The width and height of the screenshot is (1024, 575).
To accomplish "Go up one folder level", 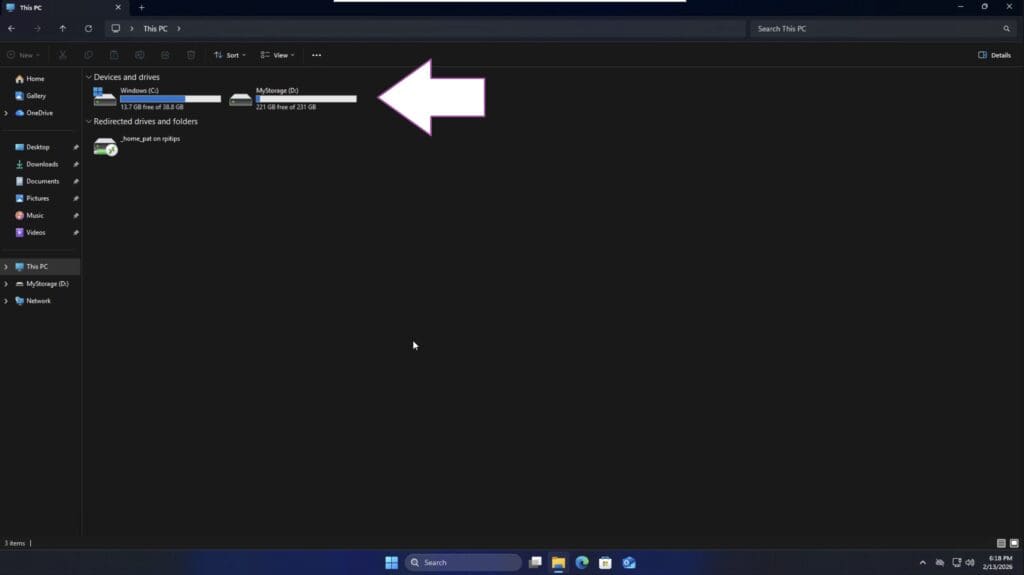I will pyautogui.click(x=62, y=29).
